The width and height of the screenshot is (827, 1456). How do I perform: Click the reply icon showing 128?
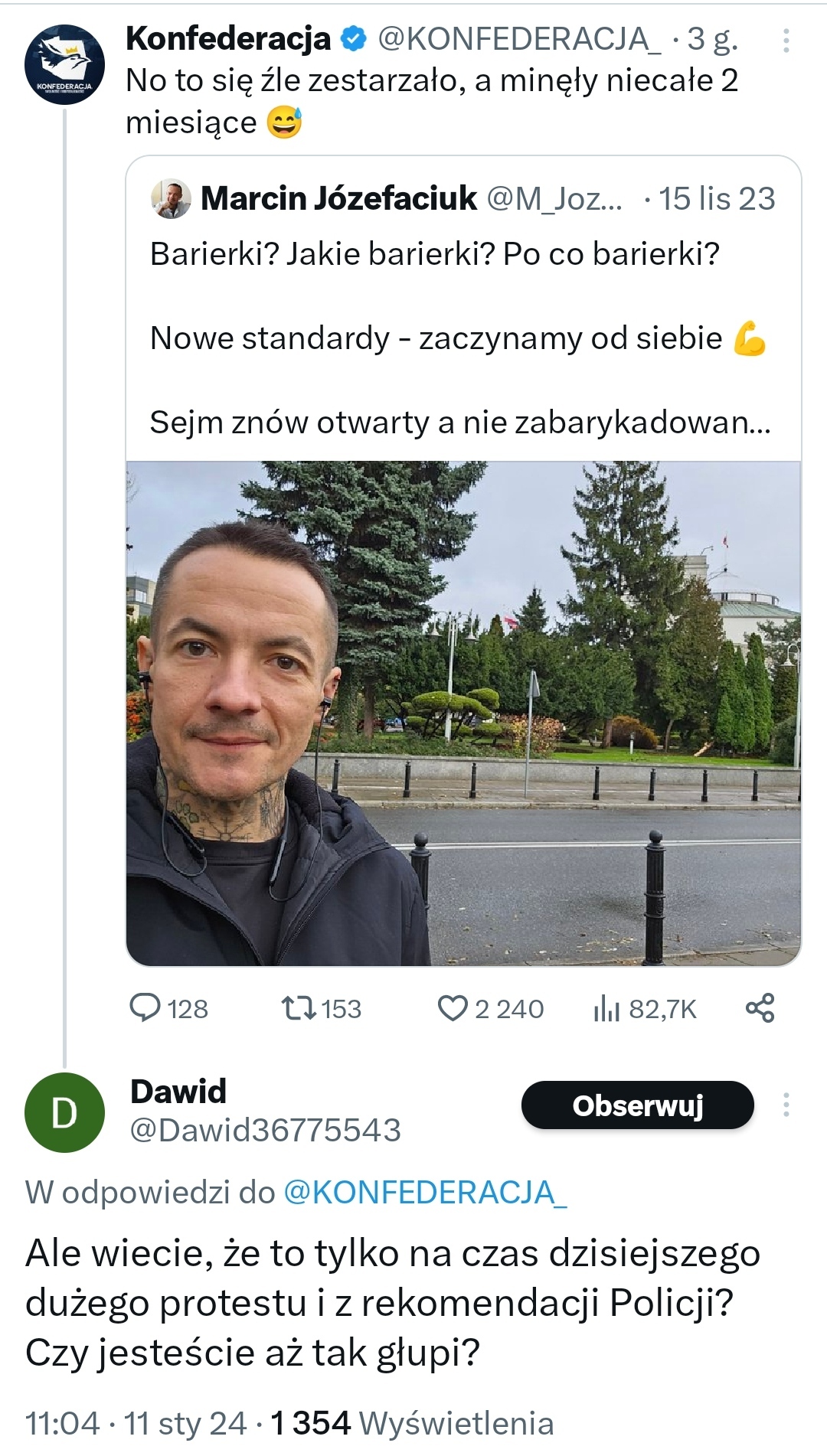[145, 1007]
